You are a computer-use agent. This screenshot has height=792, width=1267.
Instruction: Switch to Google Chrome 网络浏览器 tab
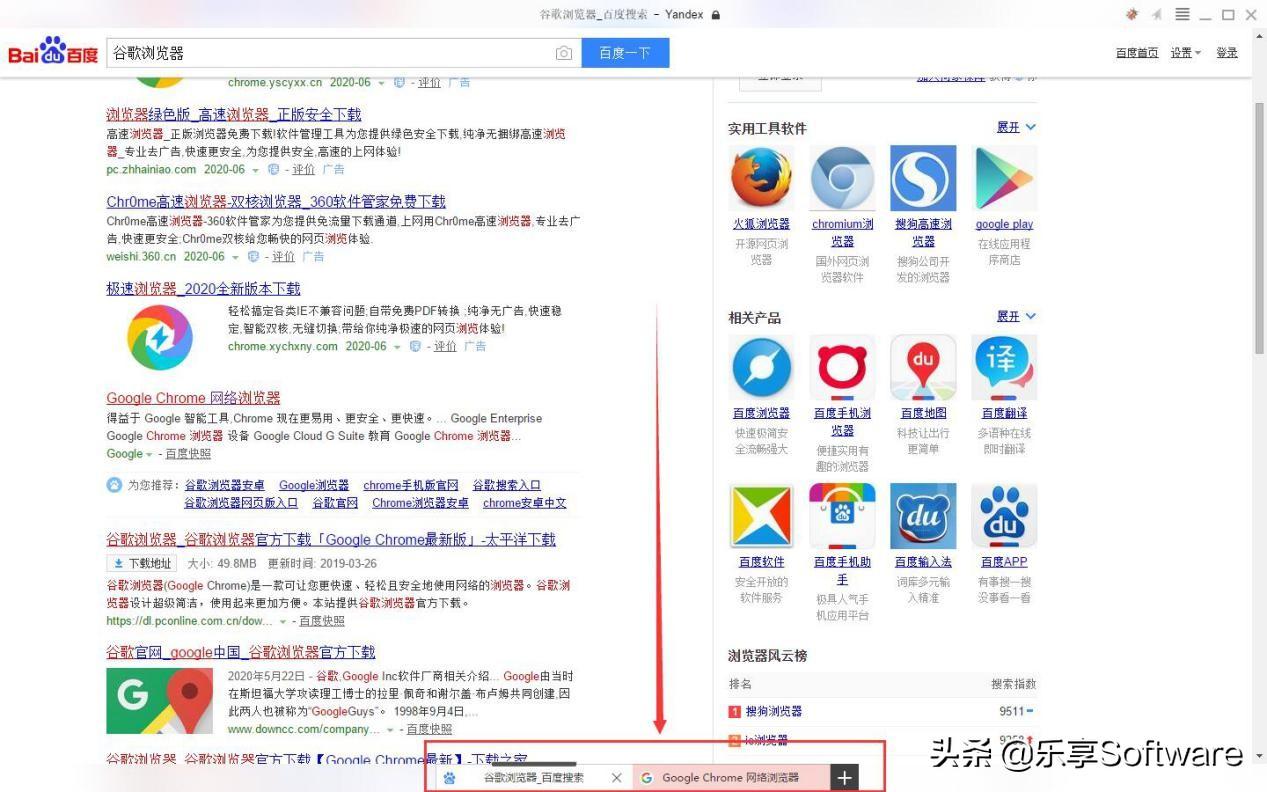pos(730,778)
